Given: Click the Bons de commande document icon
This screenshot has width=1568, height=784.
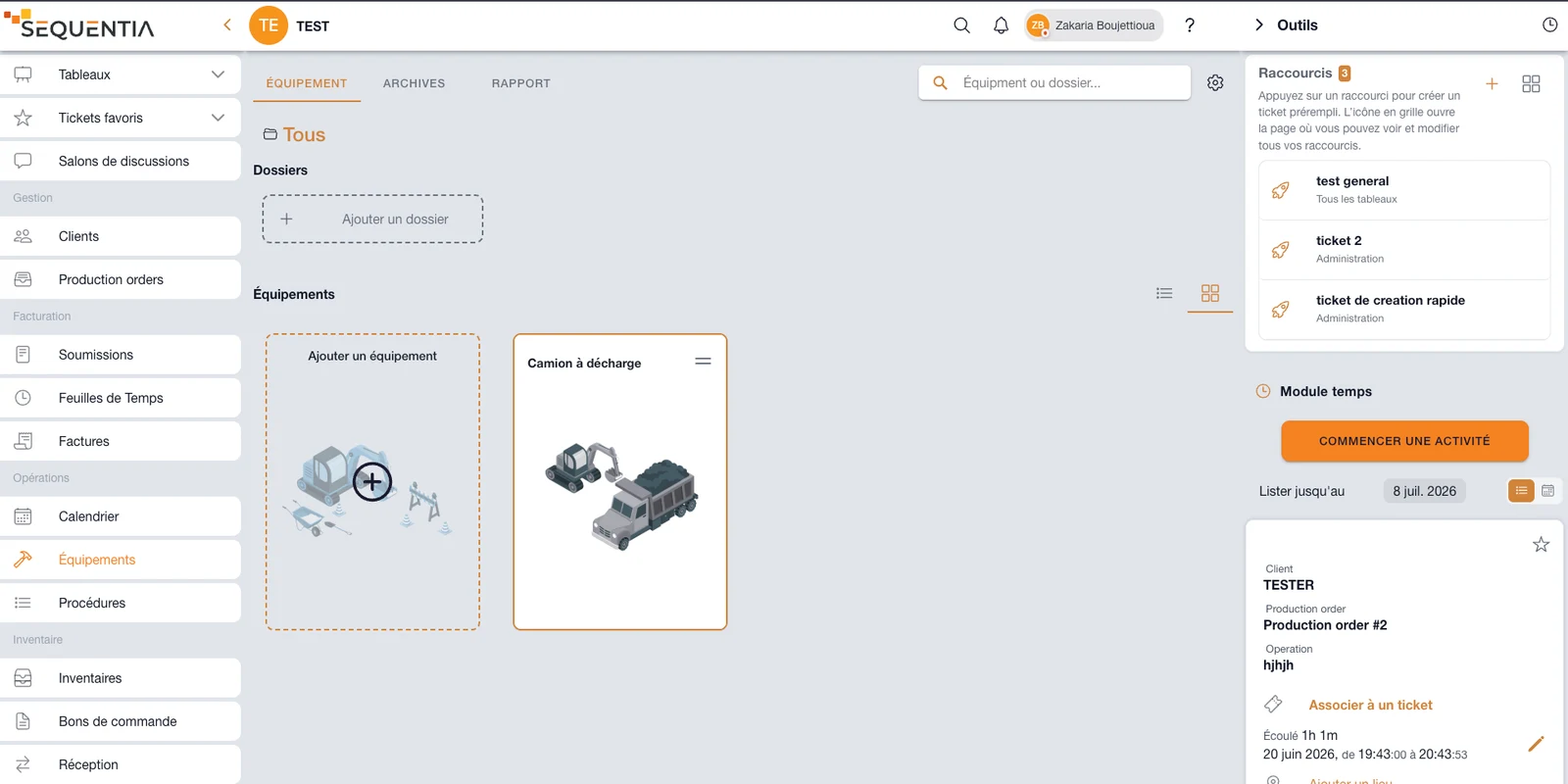Looking at the screenshot, I should pyautogui.click(x=23, y=721).
